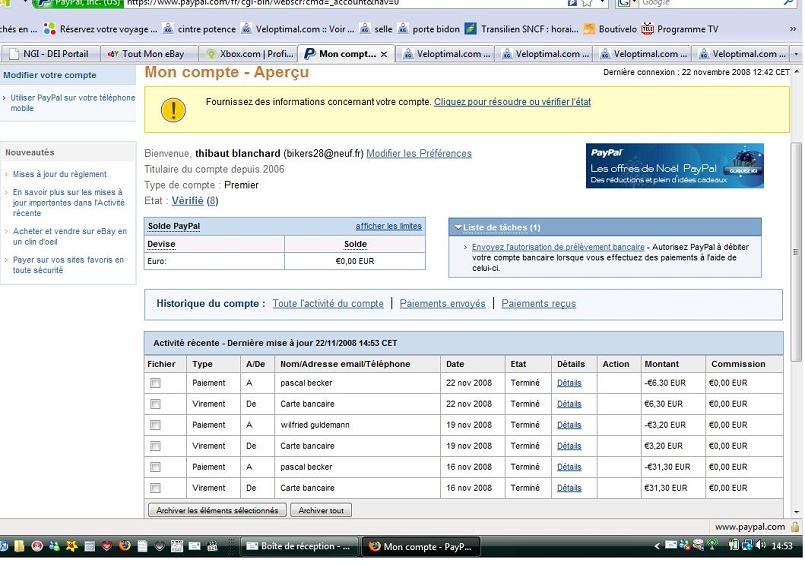Close the Mon compte browser tab
Viewport: 805px width, 565px height.
(385, 54)
